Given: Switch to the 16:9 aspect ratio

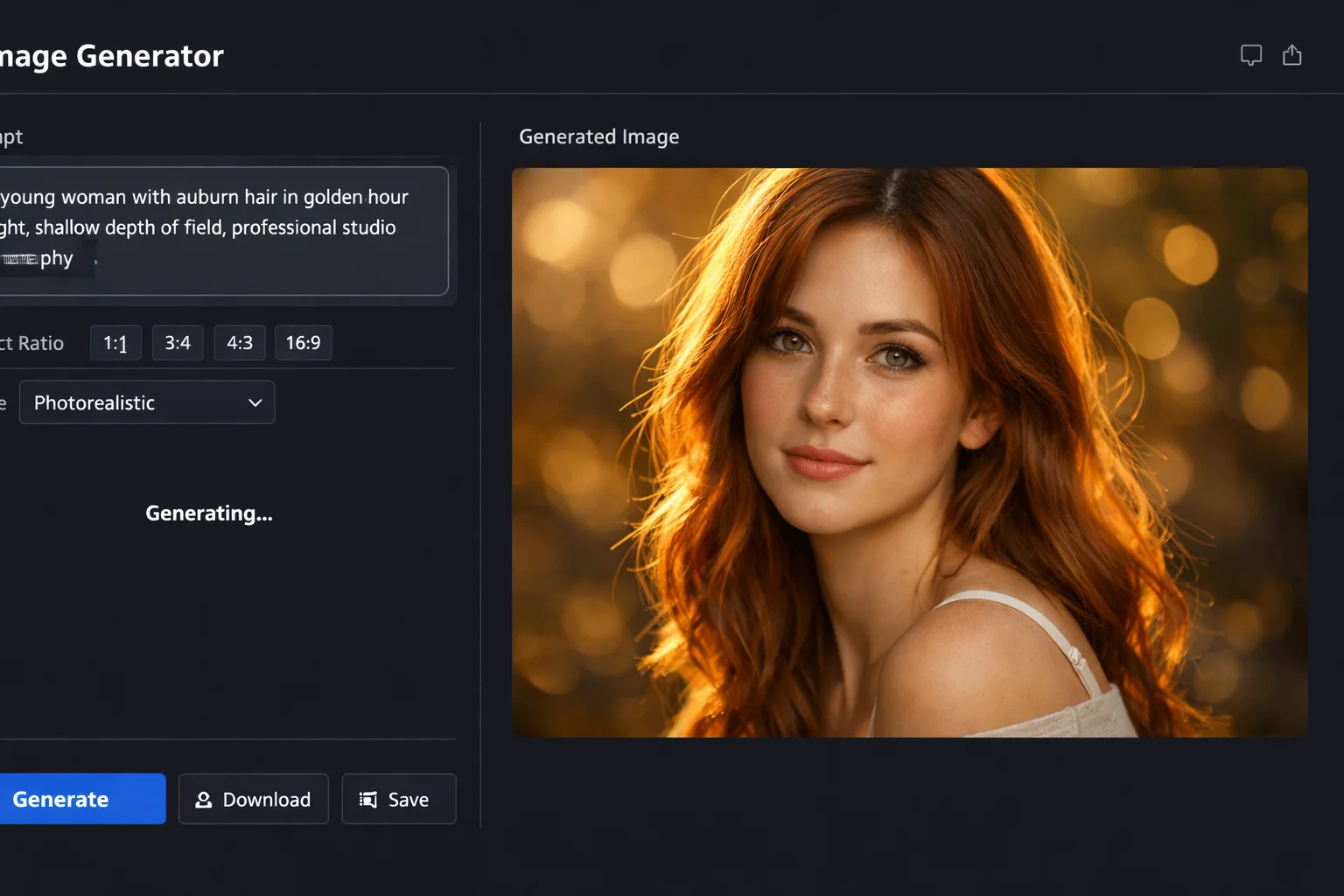Looking at the screenshot, I should coord(304,342).
